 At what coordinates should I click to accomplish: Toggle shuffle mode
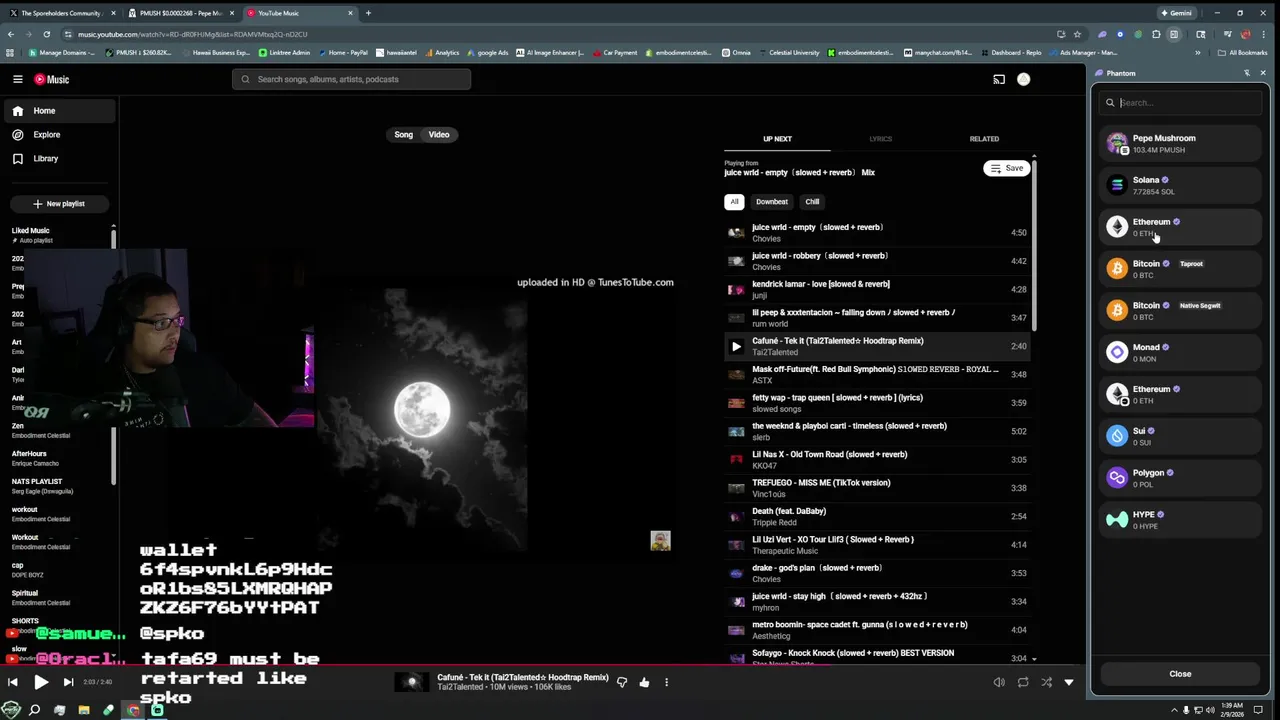pyautogui.click(x=1046, y=682)
